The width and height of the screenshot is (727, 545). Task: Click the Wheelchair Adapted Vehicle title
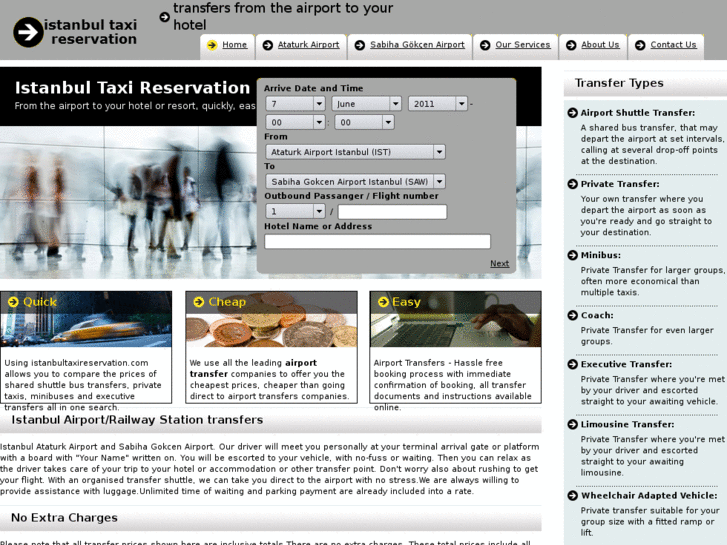point(649,495)
